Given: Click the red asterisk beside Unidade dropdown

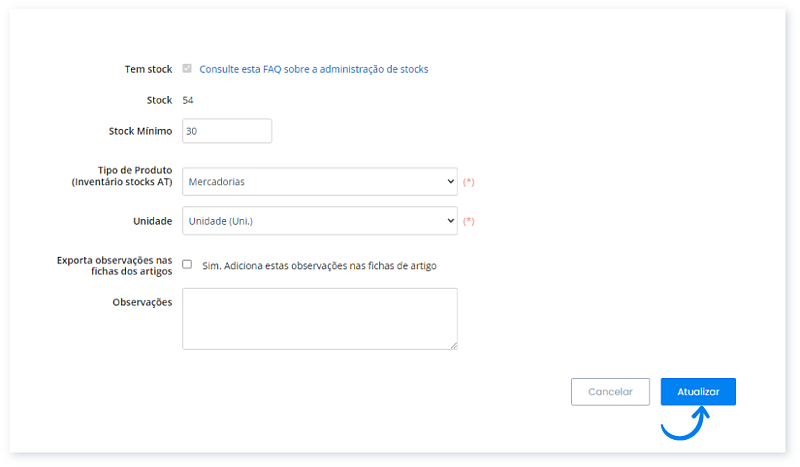Looking at the screenshot, I should pyautogui.click(x=468, y=221).
